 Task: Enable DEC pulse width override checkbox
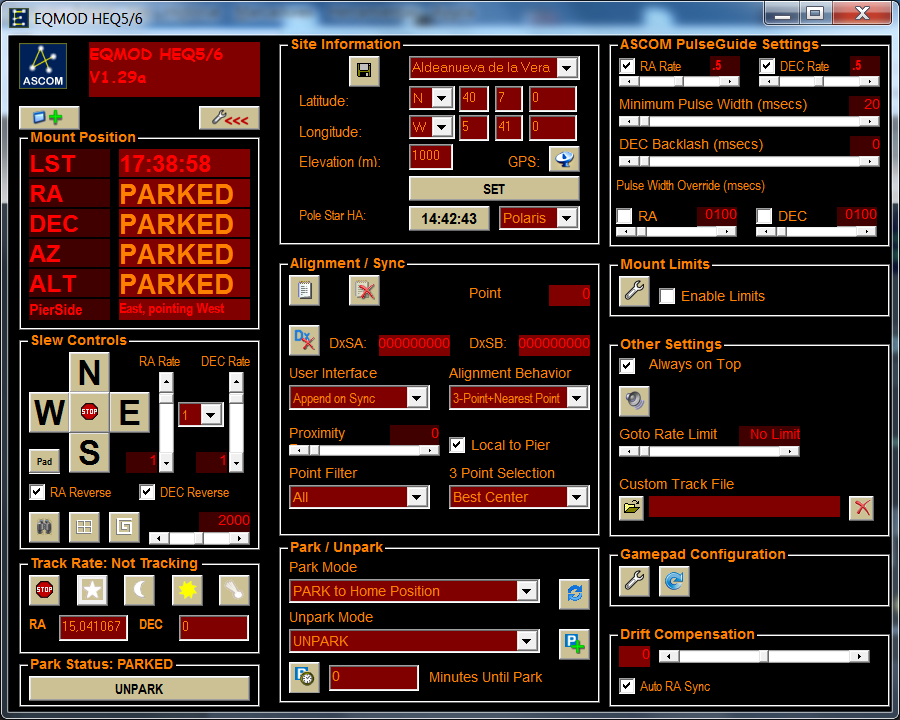pyautogui.click(x=764, y=216)
